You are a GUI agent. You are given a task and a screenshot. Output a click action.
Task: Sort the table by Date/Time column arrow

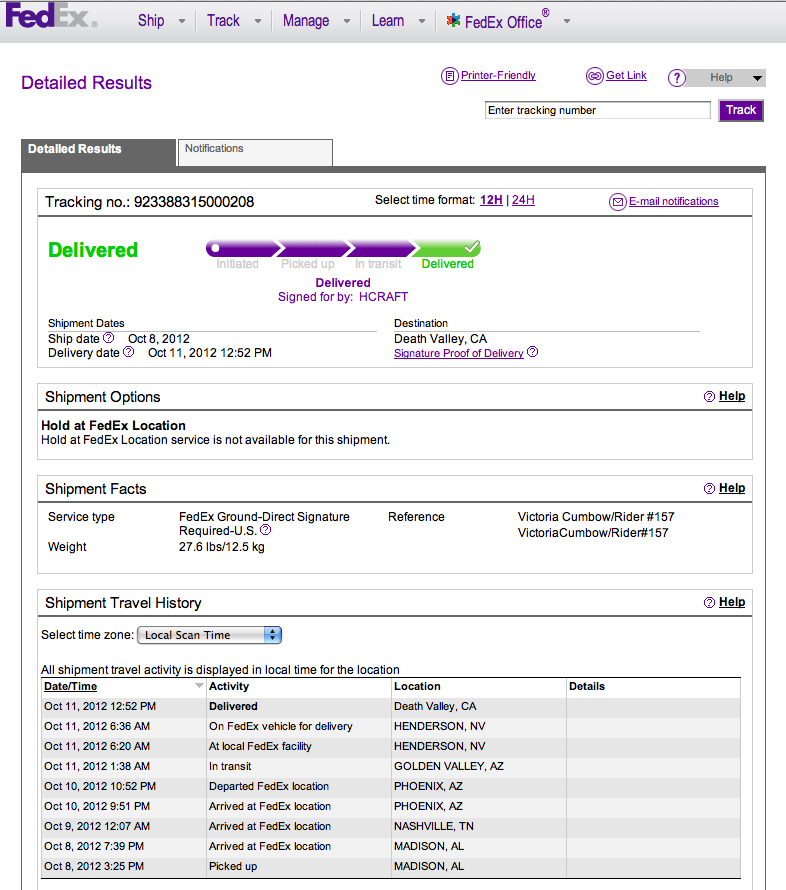click(199, 686)
